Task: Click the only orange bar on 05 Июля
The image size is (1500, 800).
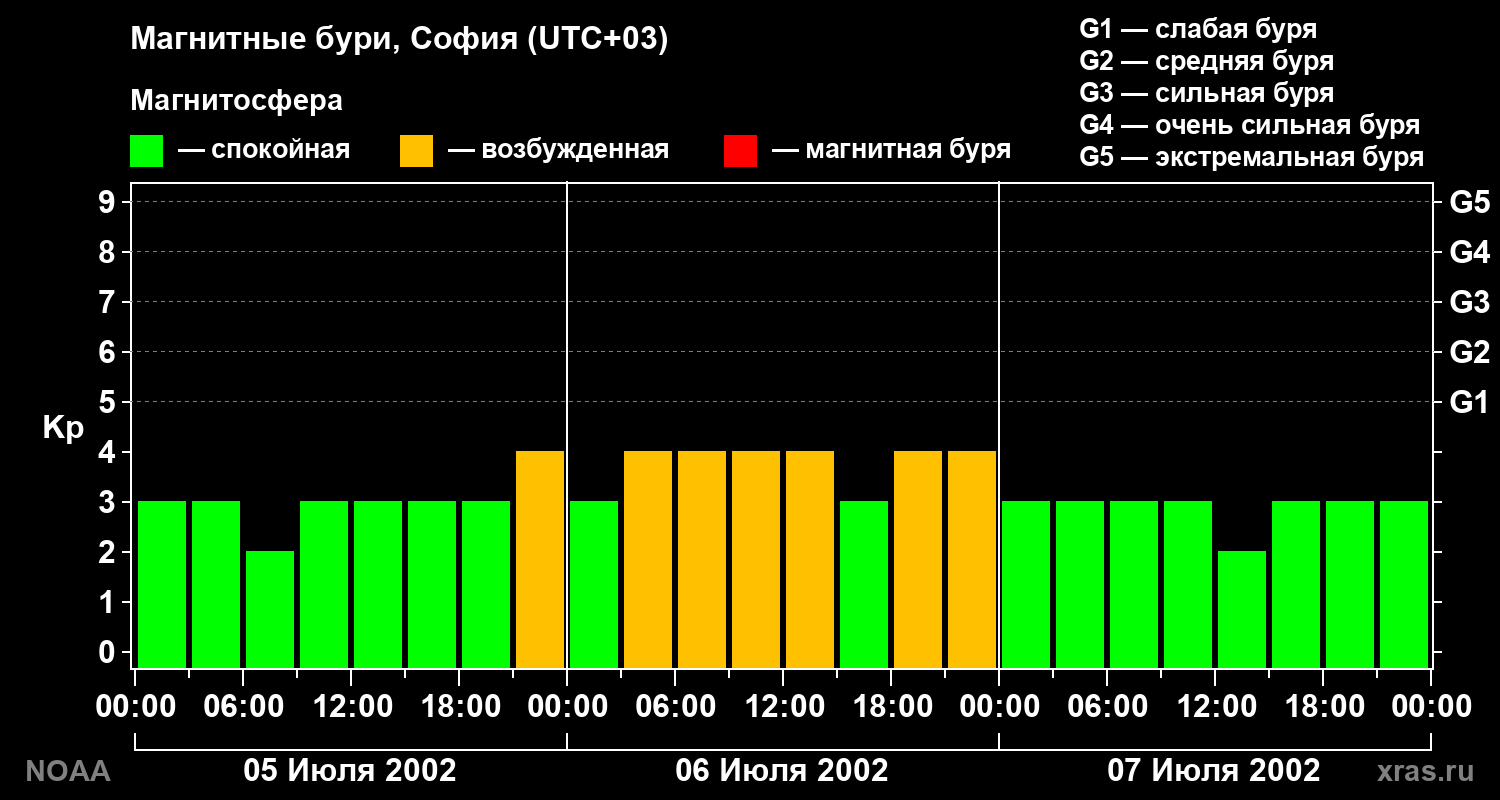Action: click(x=540, y=559)
